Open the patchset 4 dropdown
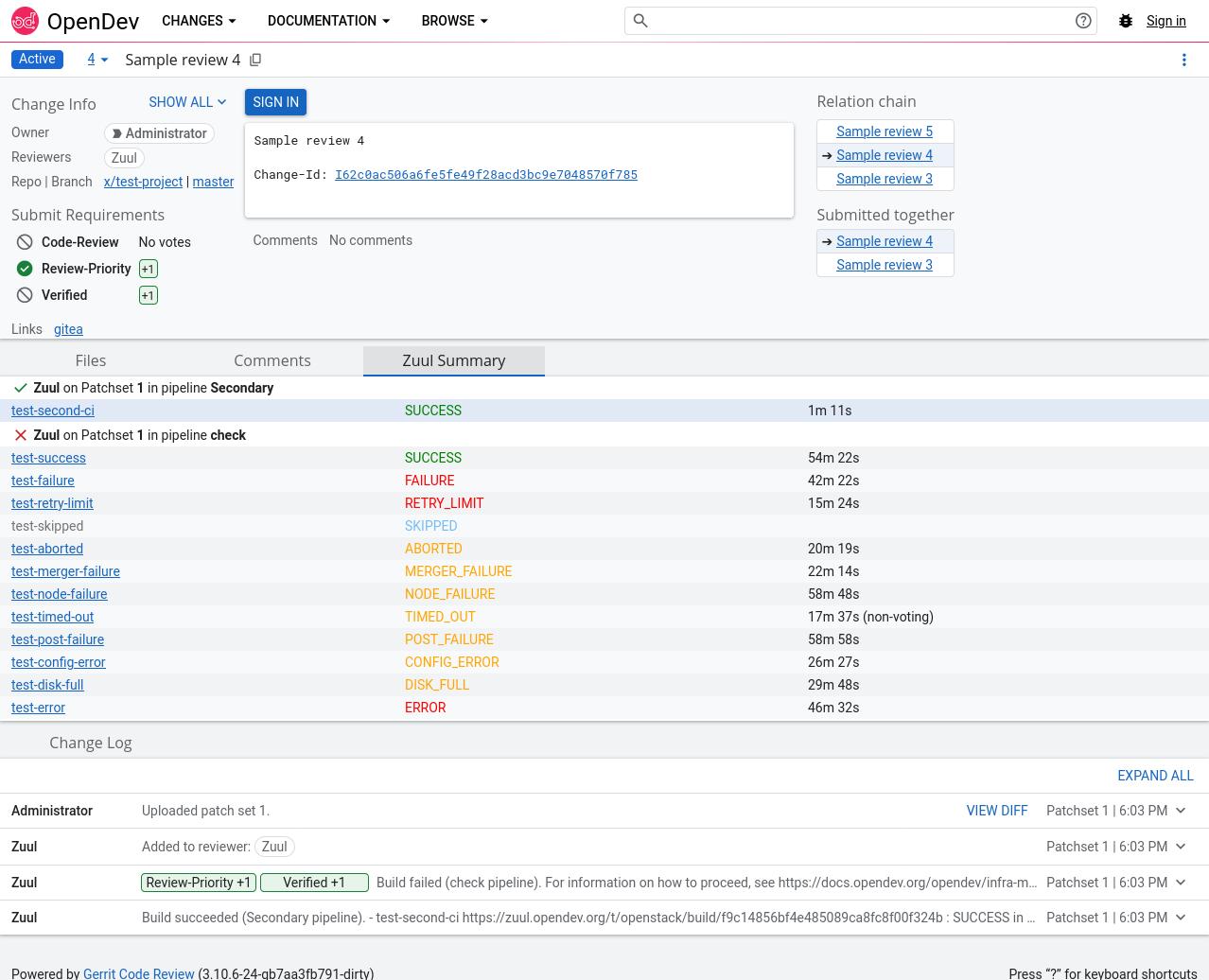The image size is (1209, 980). (x=97, y=60)
